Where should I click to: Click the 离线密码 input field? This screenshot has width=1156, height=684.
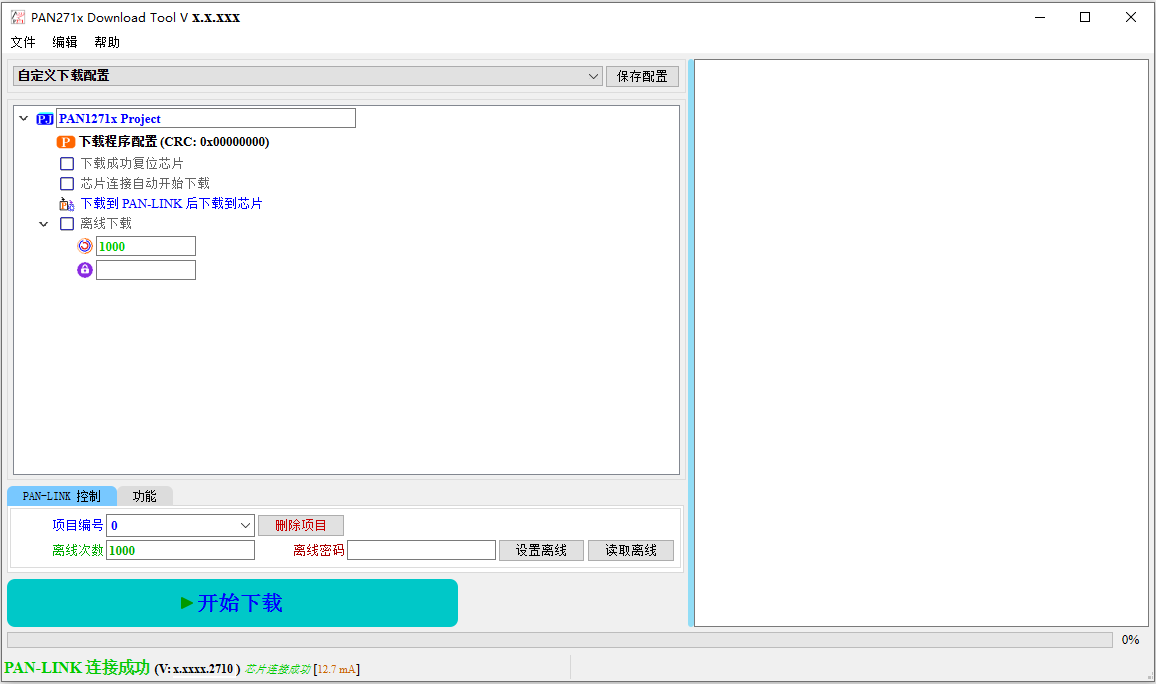coord(421,550)
